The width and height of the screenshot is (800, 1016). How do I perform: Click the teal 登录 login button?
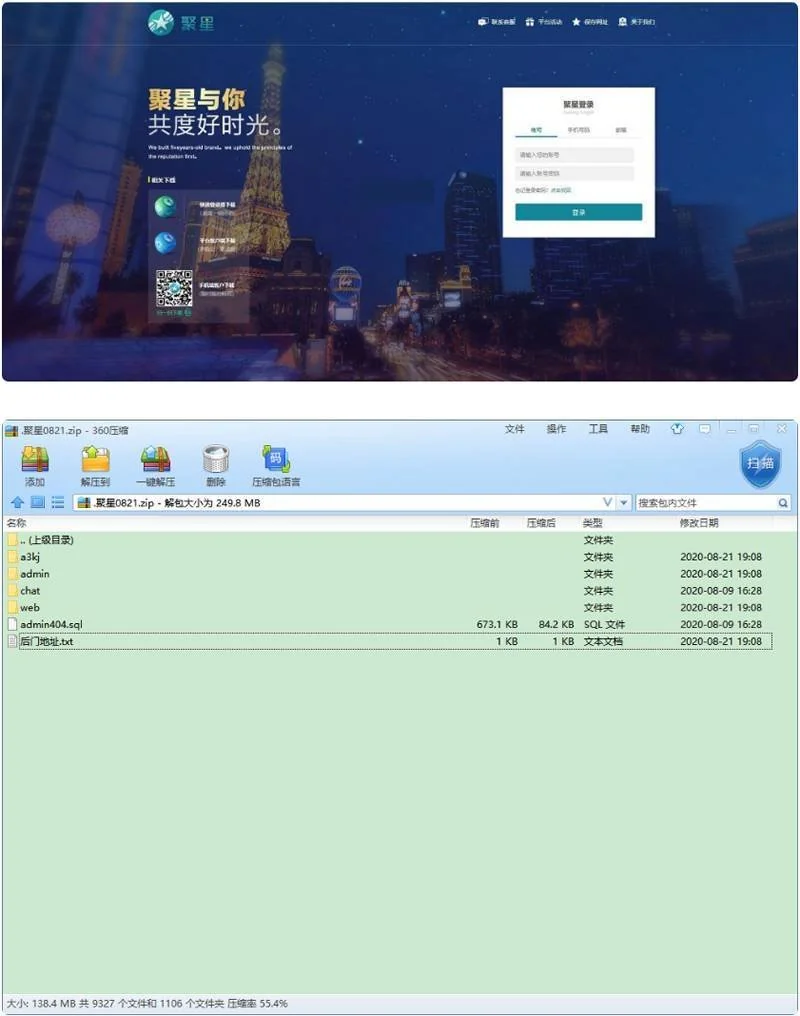(x=578, y=212)
